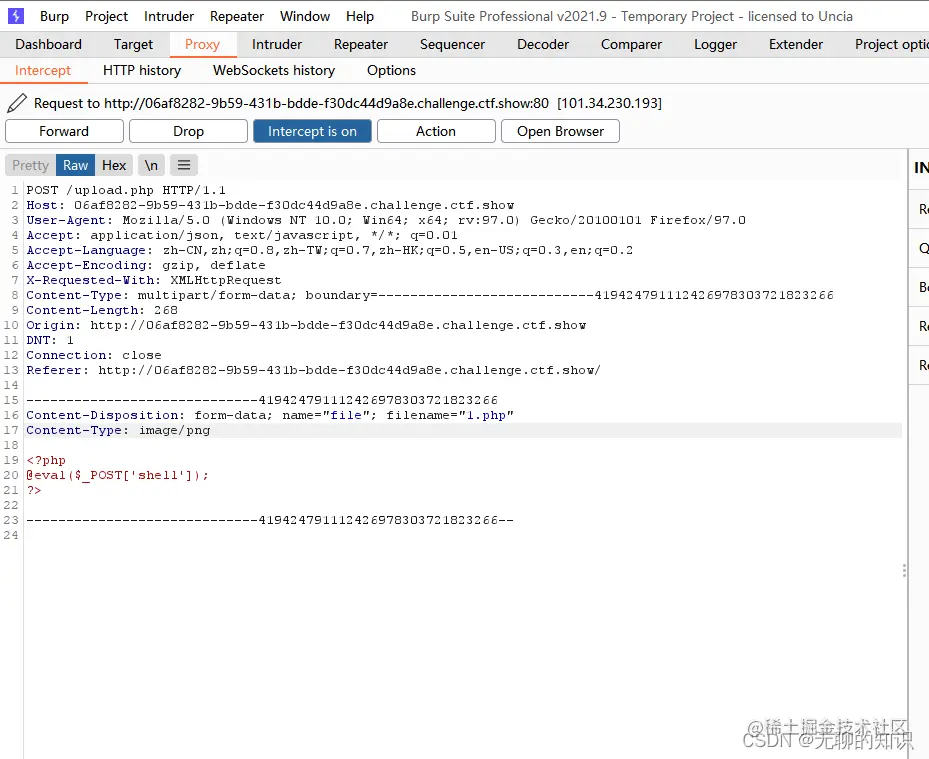Click the Content-Type: image/png line
The height and width of the screenshot is (759, 929).
pos(118,430)
